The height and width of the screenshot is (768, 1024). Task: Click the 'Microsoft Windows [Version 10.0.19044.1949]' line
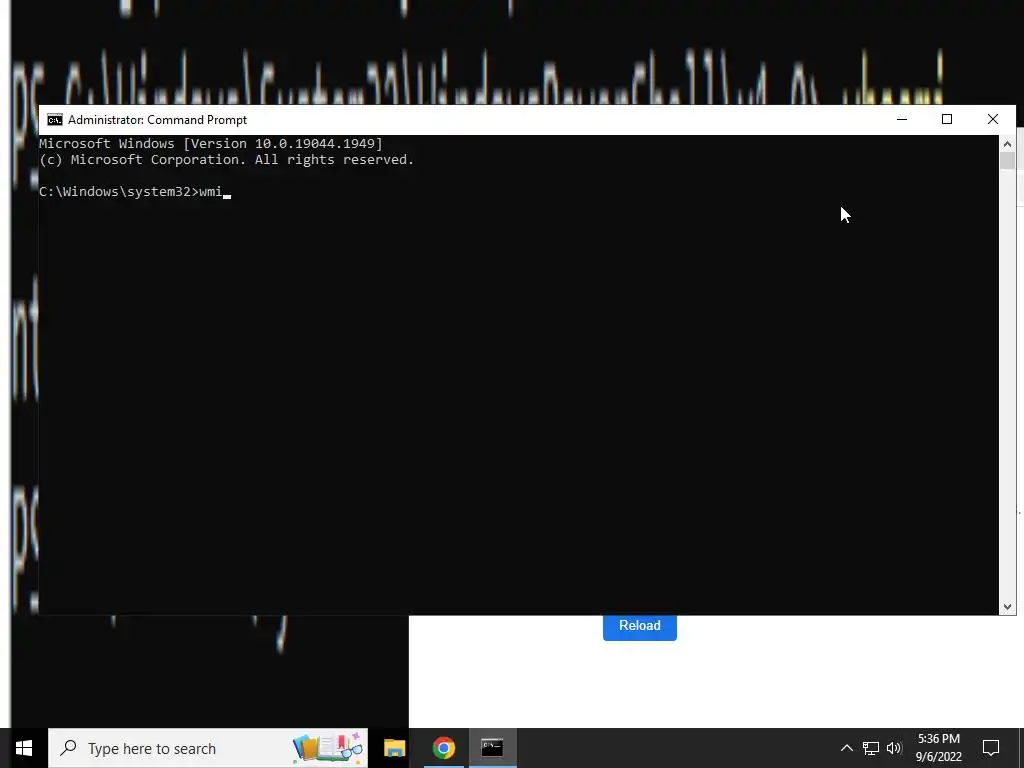(211, 144)
